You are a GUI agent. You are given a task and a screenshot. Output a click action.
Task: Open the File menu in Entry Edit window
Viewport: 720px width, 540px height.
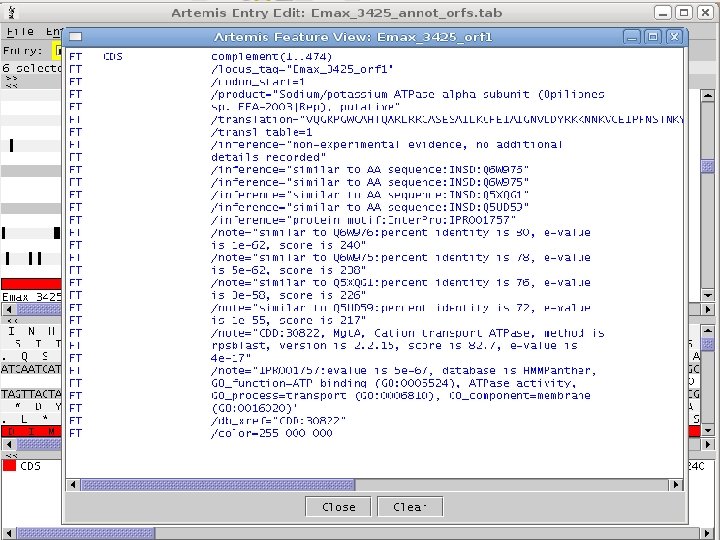tap(20, 32)
